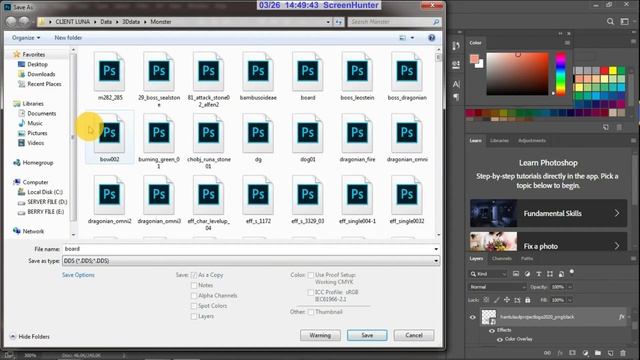The height and width of the screenshot is (360, 640).
Task: Toggle visibility eye of the top layer
Action: point(473,317)
